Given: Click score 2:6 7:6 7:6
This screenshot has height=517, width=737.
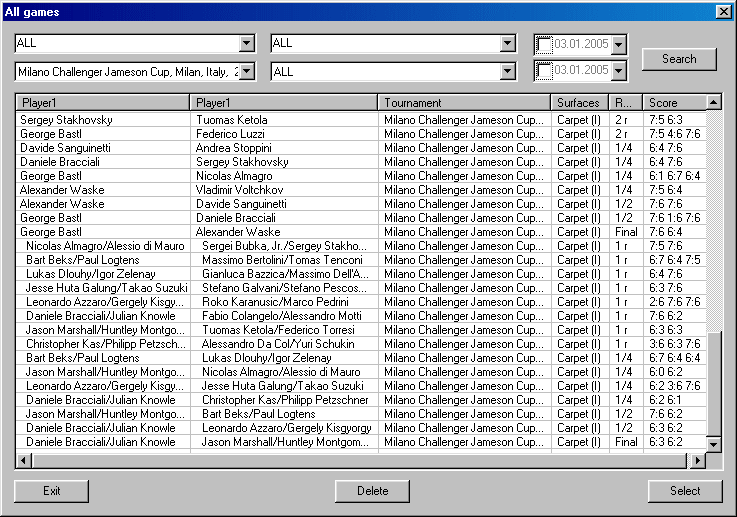Looking at the screenshot, I should point(674,302).
